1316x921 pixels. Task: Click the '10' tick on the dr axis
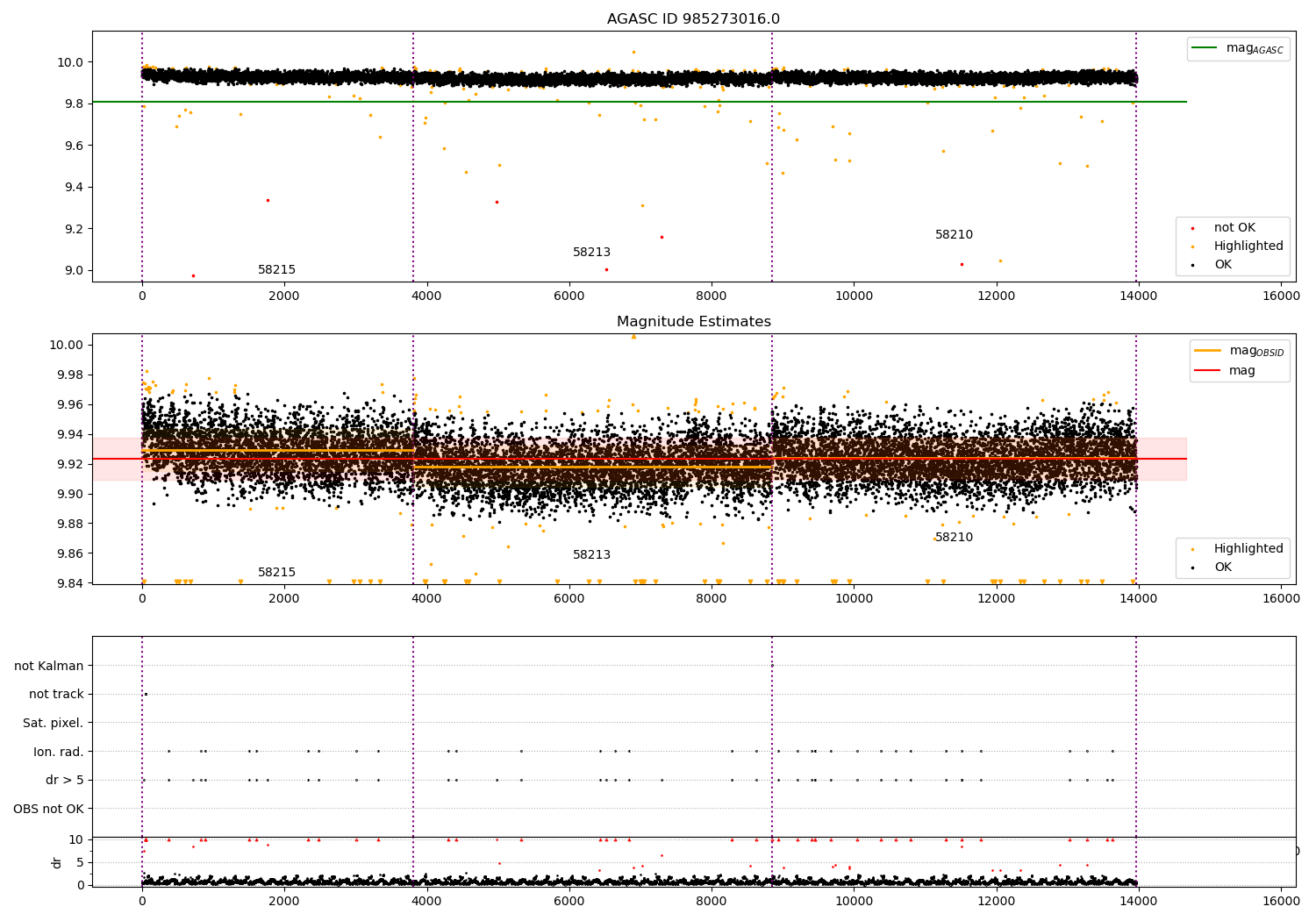click(76, 839)
